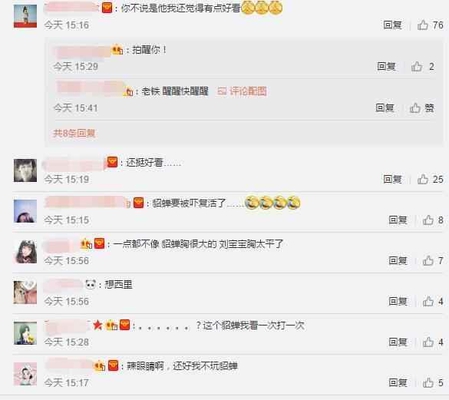Viewport: 449px width, 400px height.
Task: Reply to the 辣眼睛啊 comment
Action: [398, 383]
